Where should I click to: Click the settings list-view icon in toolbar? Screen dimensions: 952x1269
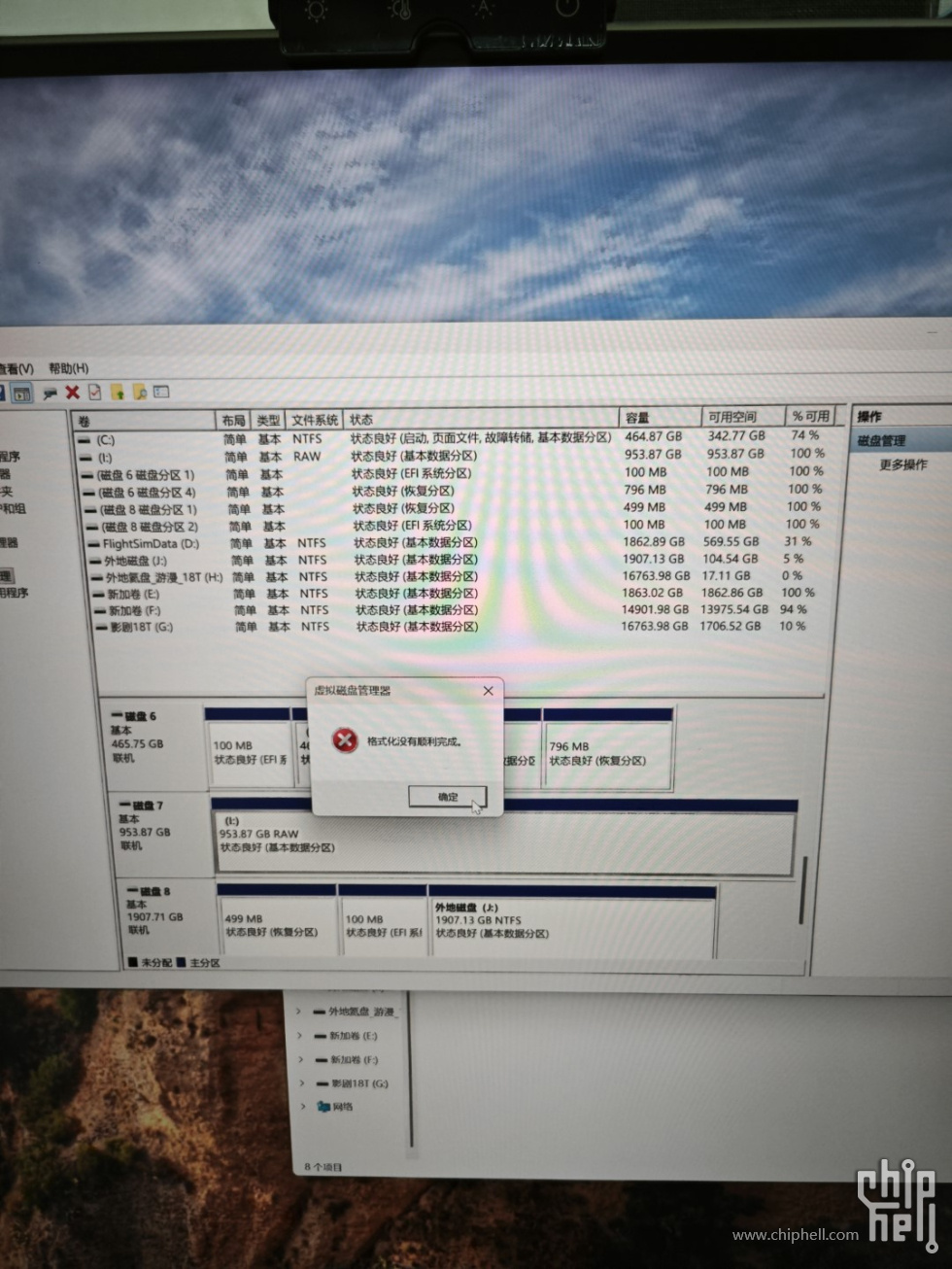(161, 393)
